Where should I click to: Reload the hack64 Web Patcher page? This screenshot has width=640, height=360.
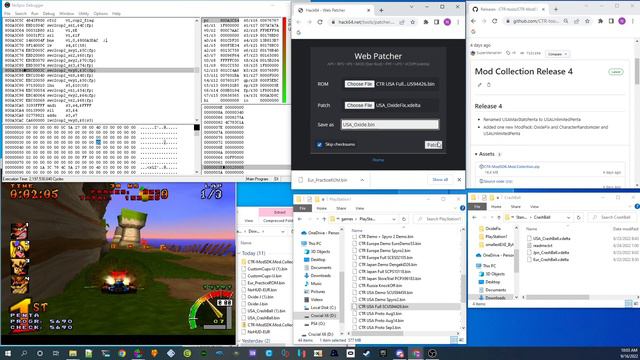pos(320,22)
